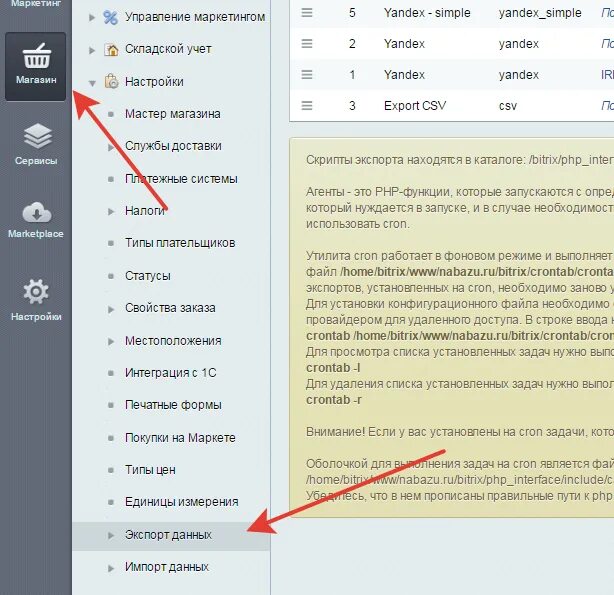The width and height of the screenshot is (614, 595).
Task: Open row menu for Yandex - simple
Action: pos(307,13)
